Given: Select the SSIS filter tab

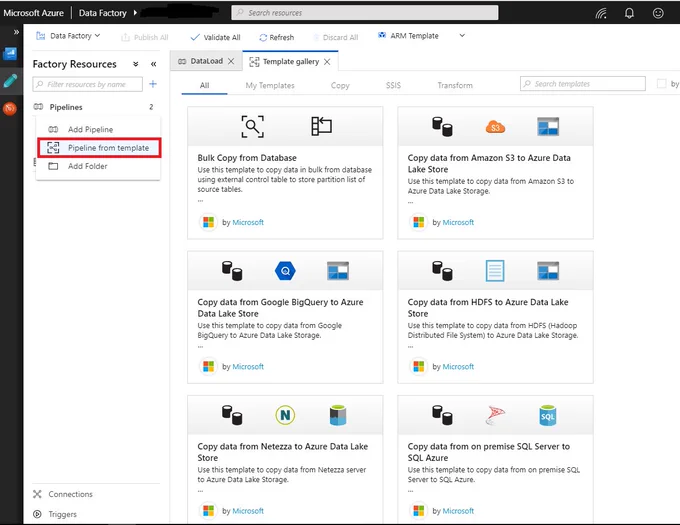Looking at the screenshot, I should pyautogui.click(x=393, y=85).
